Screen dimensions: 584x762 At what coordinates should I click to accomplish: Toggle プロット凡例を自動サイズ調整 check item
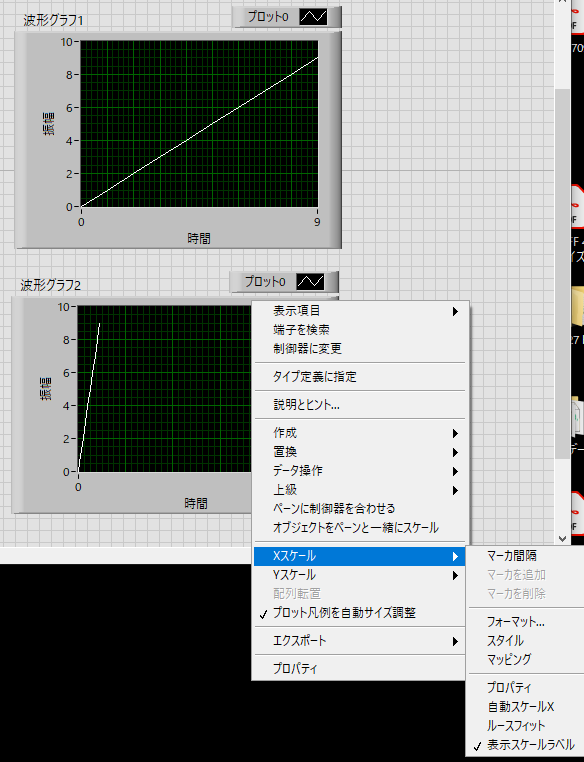click(360, 613)
